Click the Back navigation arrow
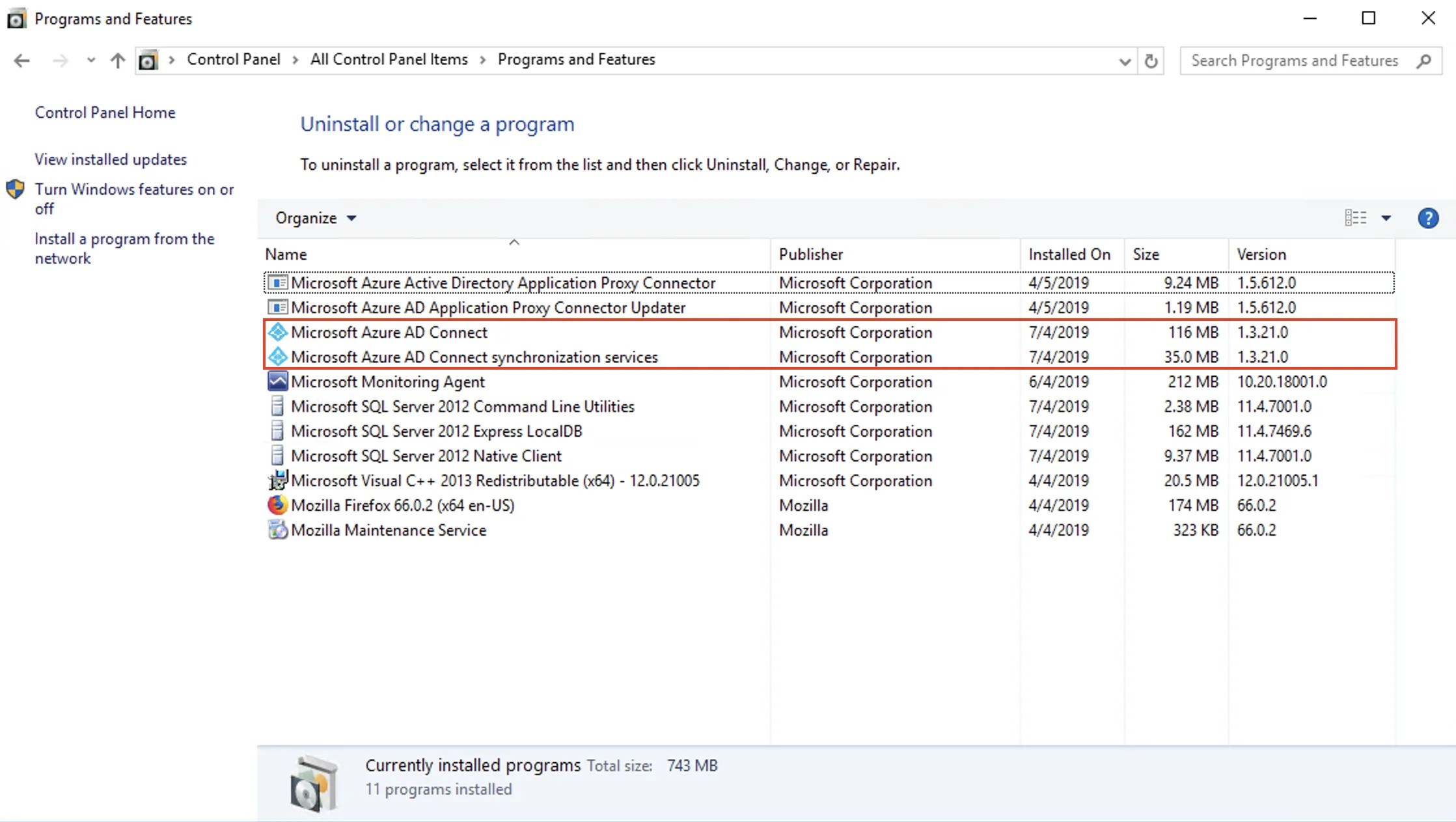This screenshot has height=822, width=1456. coord(21,61)
